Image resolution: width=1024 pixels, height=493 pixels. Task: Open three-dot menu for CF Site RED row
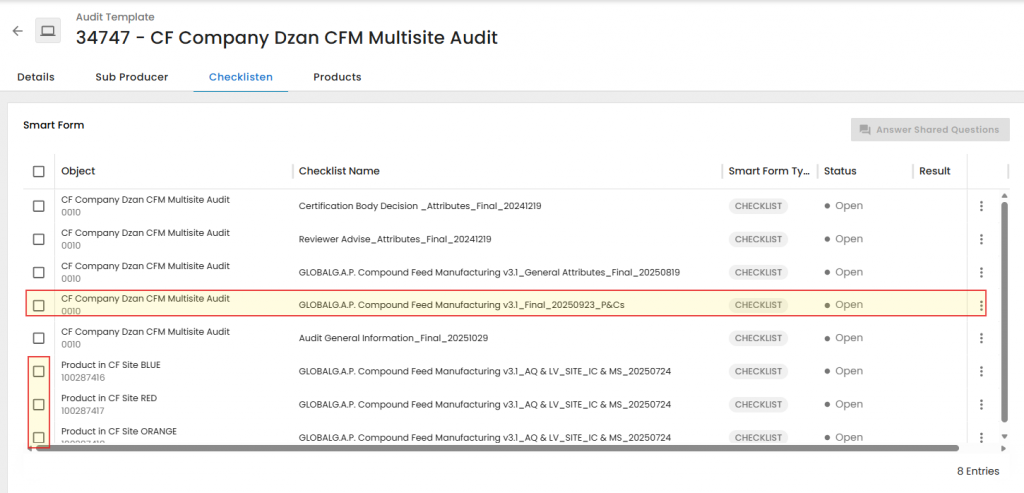(x=981, y=404)
